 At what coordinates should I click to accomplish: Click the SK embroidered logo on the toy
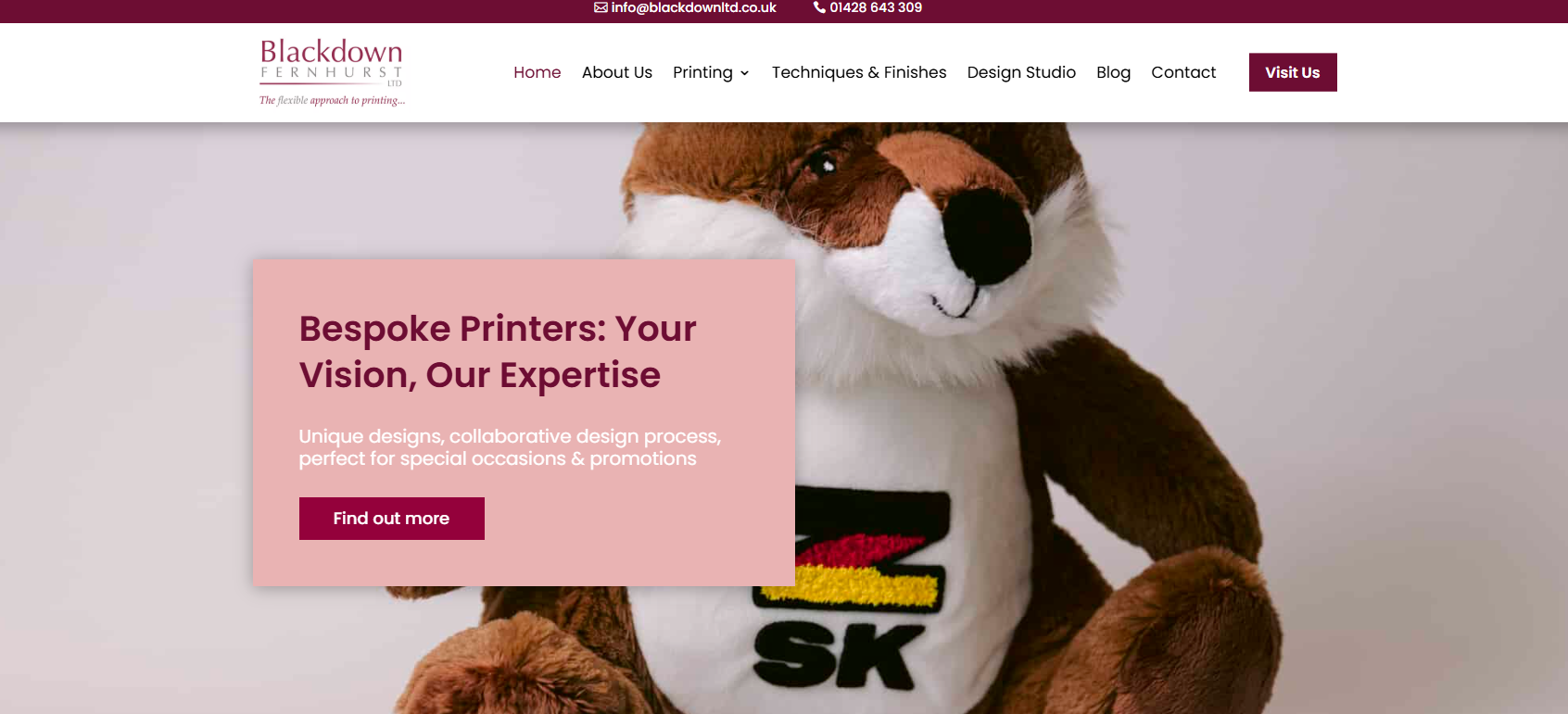tap(839, 656)
